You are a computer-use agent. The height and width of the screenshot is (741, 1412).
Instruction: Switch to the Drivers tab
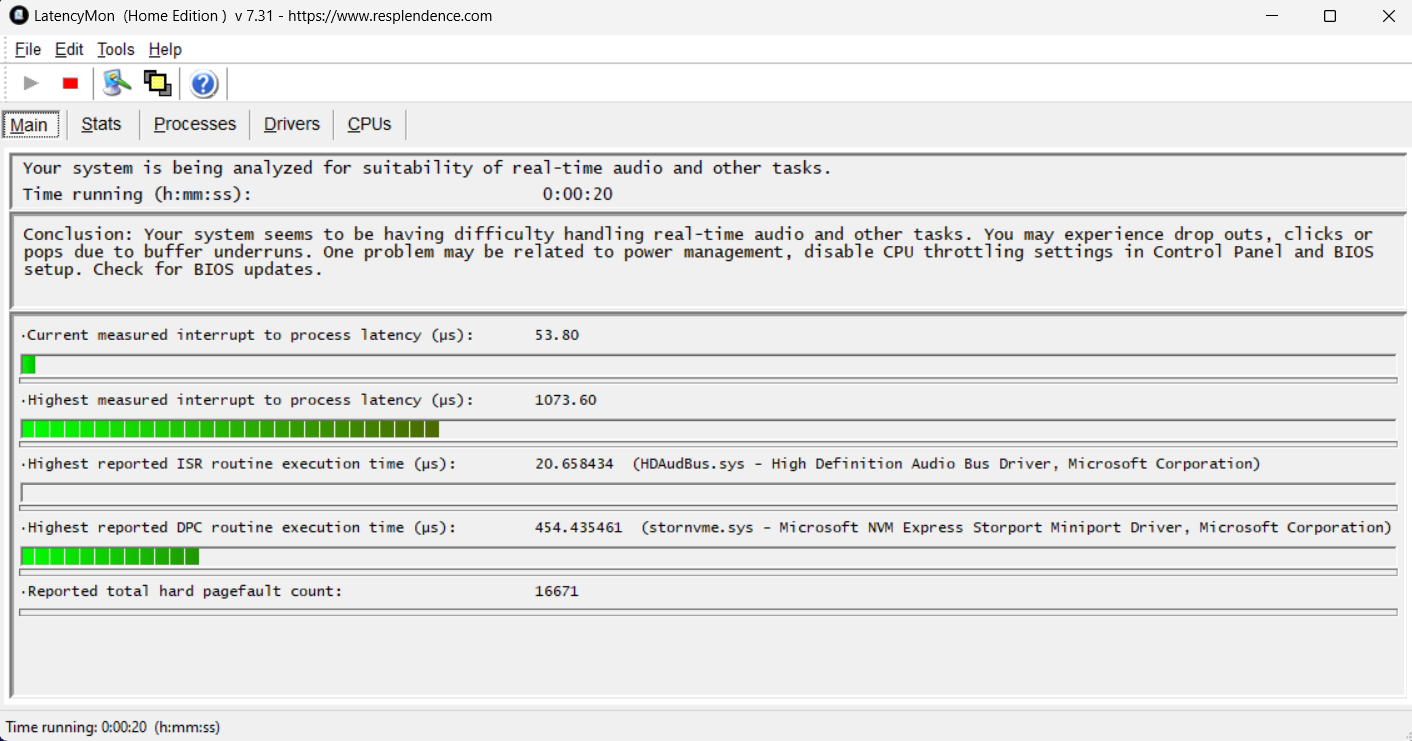[292, 124]
